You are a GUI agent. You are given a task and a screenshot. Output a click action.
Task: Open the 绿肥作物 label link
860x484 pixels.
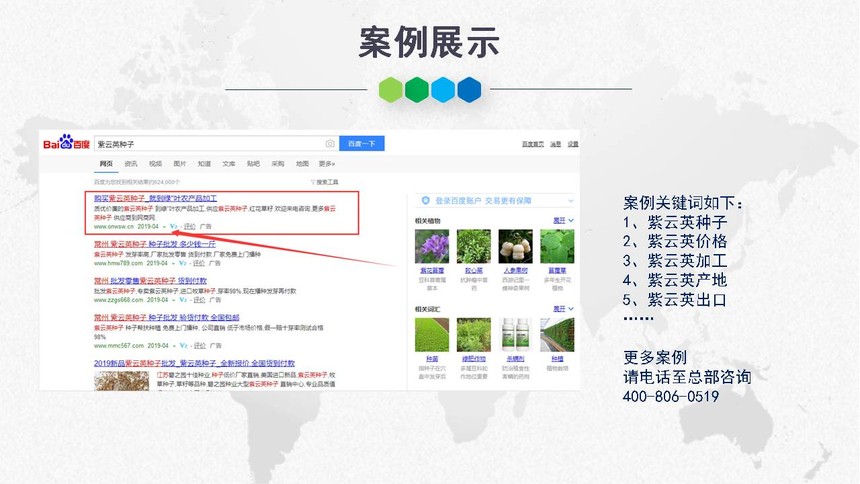click(x=473, y=359)
